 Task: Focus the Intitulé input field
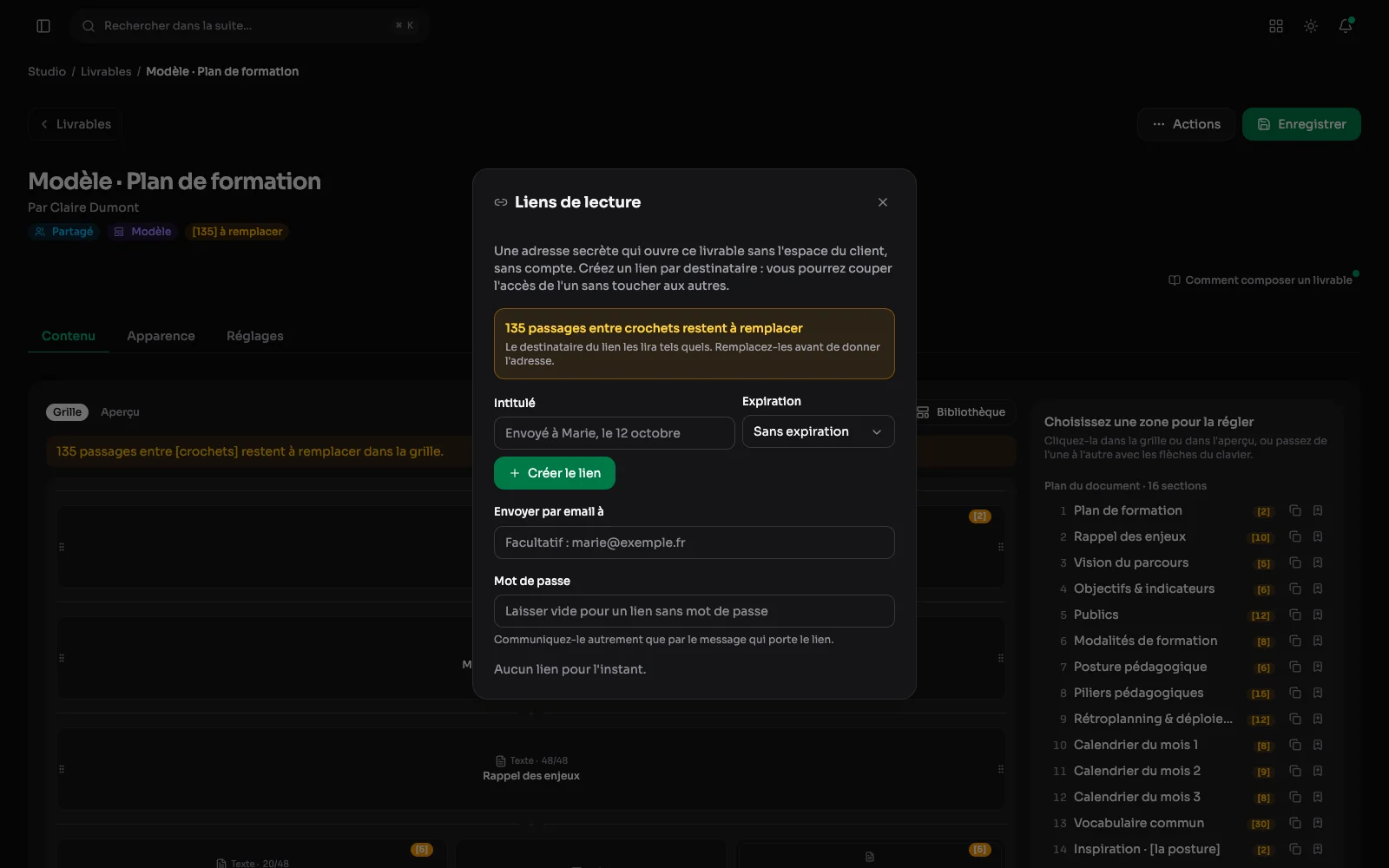coord(615,433)
